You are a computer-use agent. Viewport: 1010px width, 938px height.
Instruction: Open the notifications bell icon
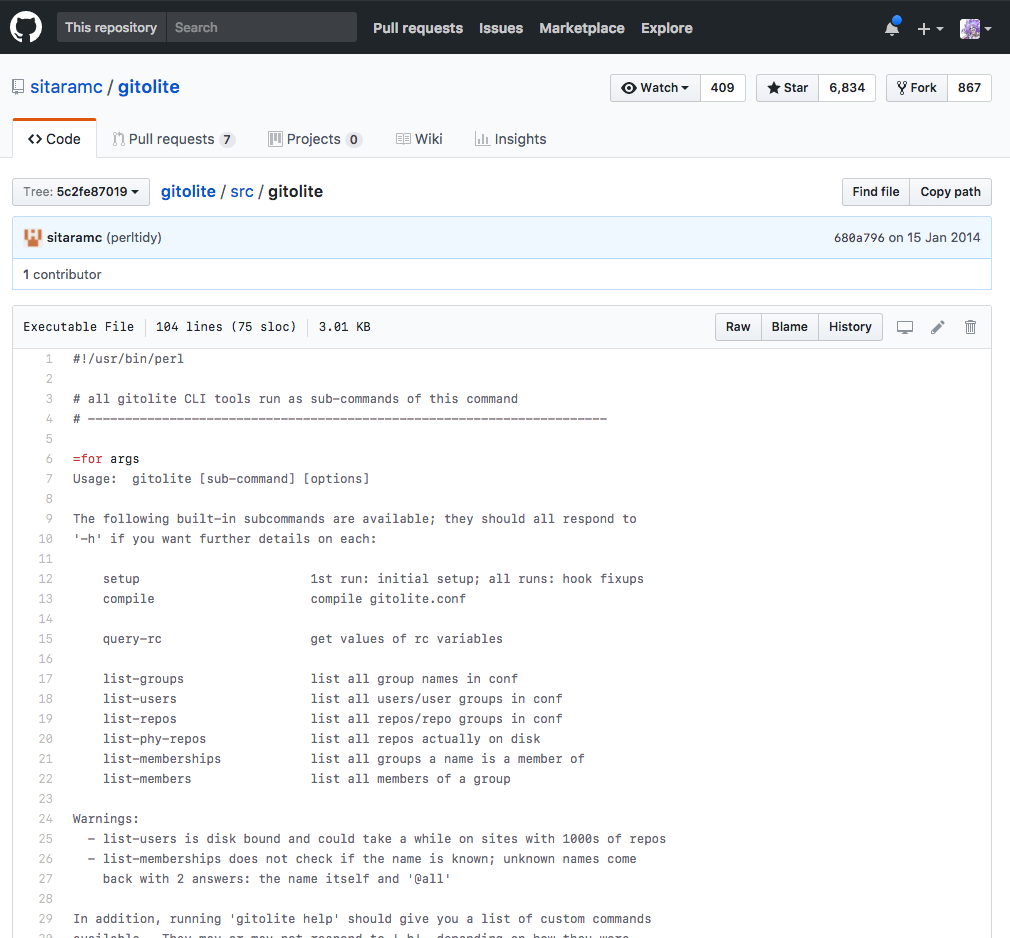892,28
